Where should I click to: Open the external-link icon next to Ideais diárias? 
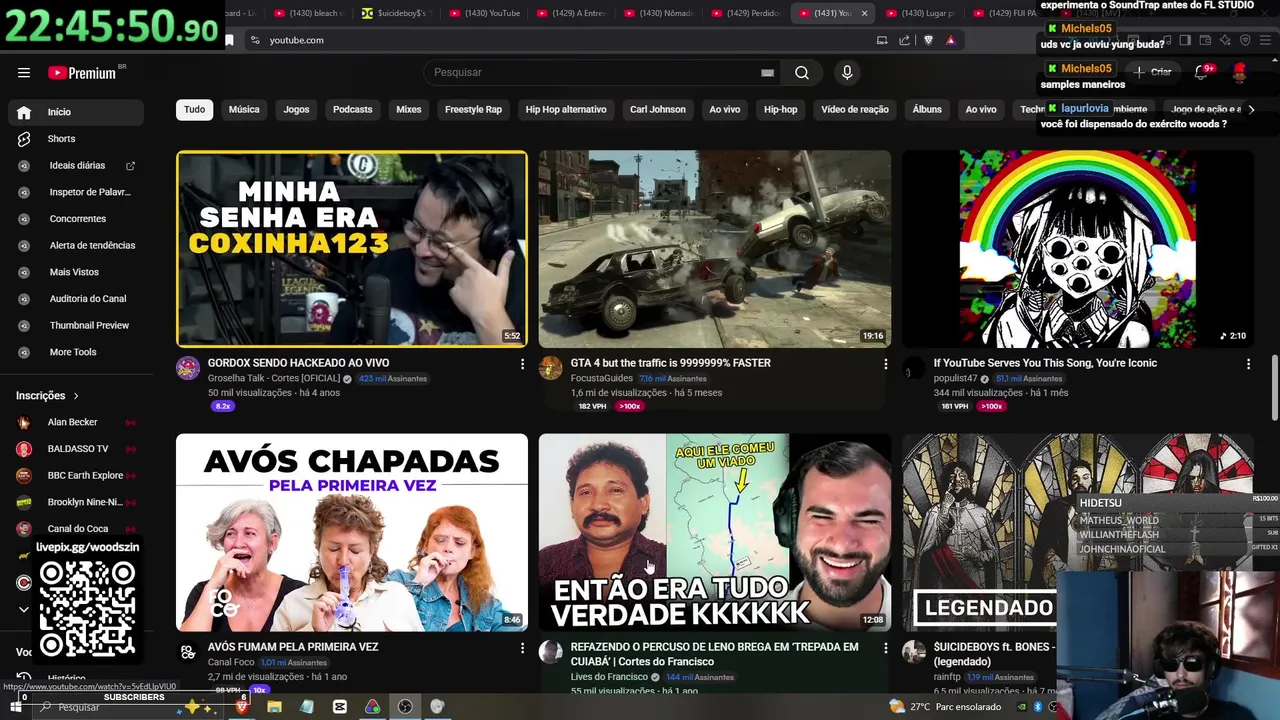(130, 166)
